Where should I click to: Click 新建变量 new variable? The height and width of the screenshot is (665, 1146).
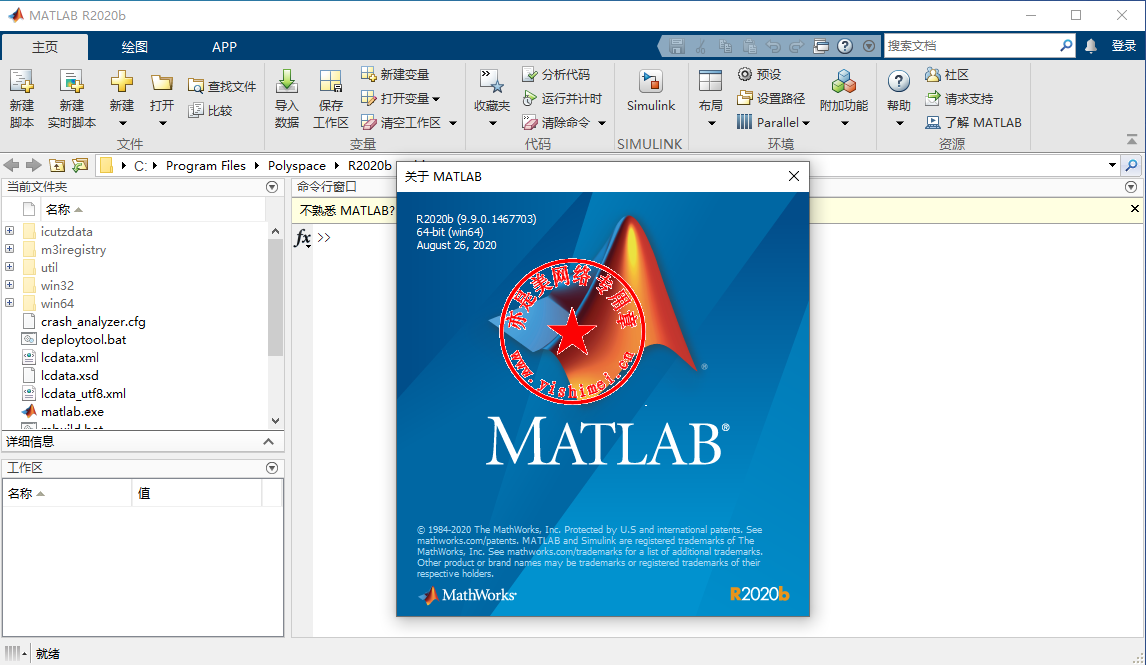(395, 75)
